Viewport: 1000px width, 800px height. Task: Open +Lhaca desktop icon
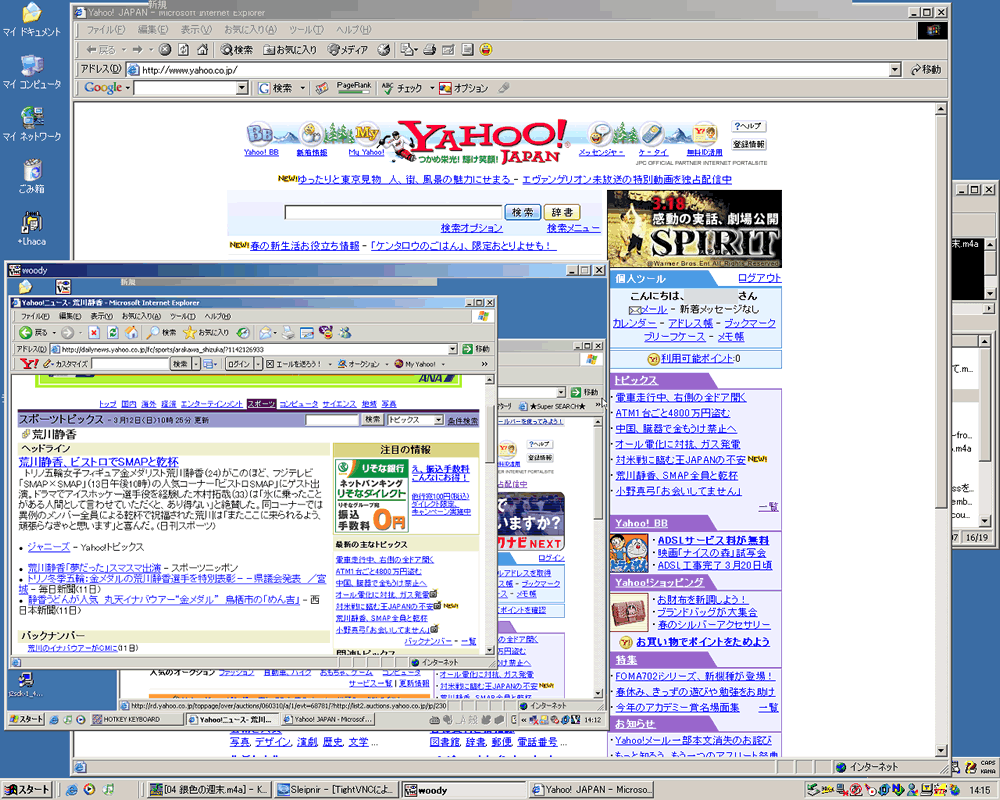click(x=32, y=229)
